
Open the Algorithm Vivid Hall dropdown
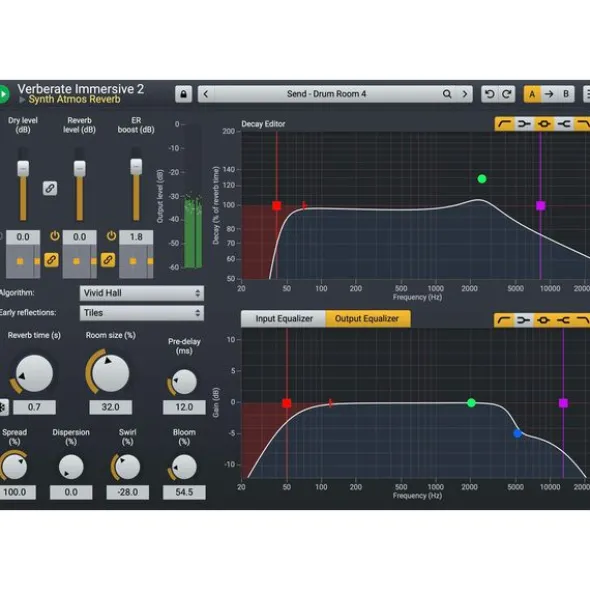click(x=142, y=293)
